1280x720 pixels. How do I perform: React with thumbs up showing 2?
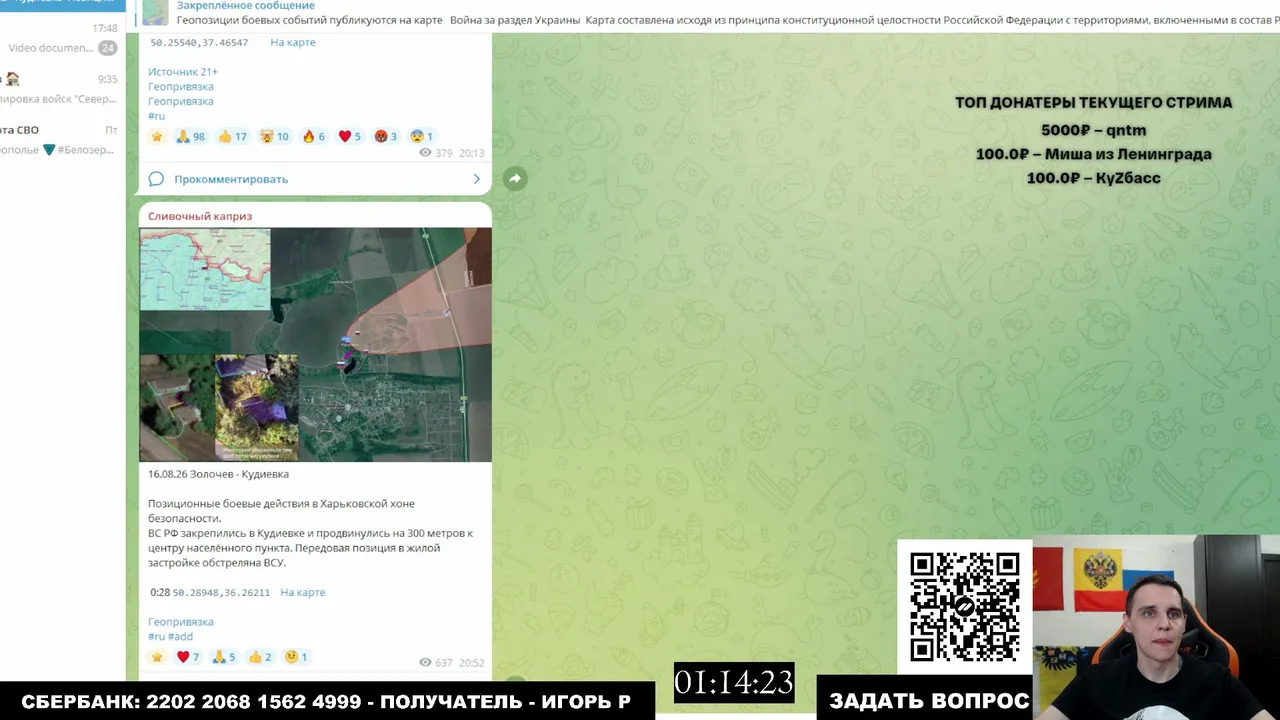[x=260, y=657]
